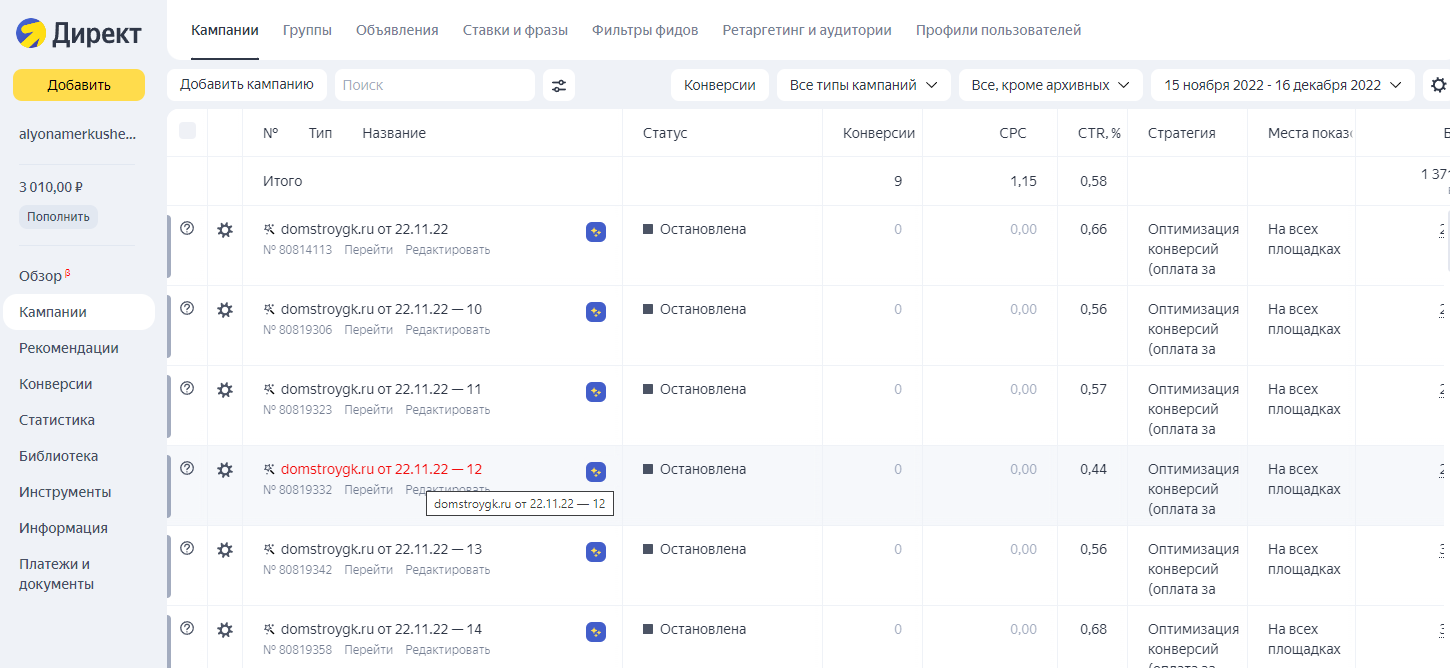The image size is (1450, 668).
Task: Click Редактировать under campaign 80814113
Action: tap(448, 250)
